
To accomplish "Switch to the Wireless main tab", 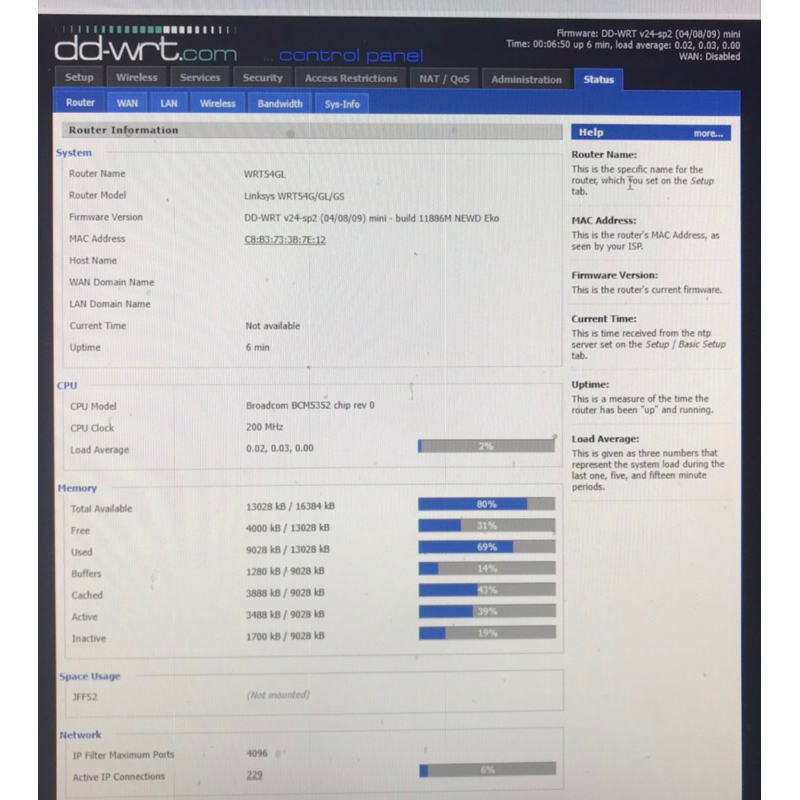I will click(136, 78).
